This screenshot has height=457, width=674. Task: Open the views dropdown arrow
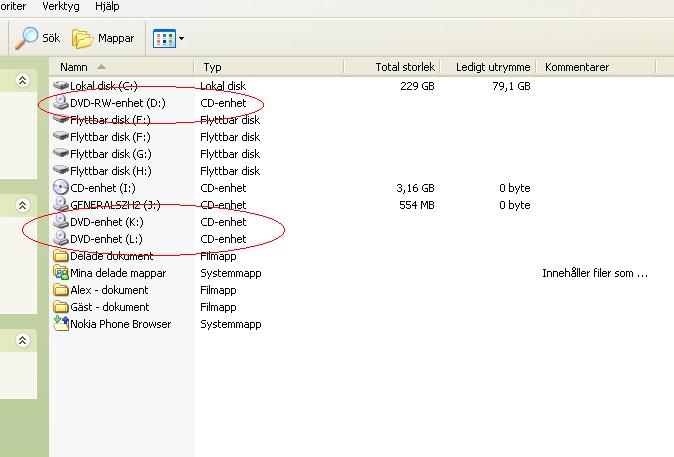pos(181,39)
